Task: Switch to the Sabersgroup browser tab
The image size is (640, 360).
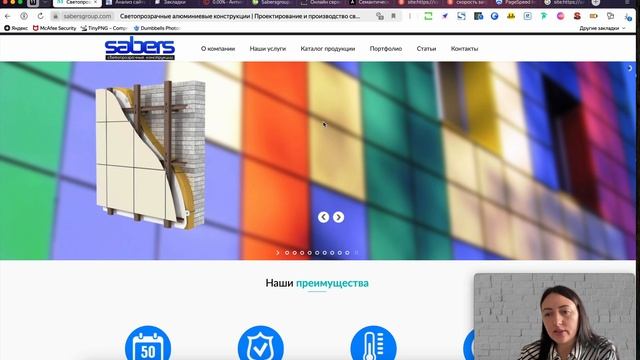Action: click(x=272, y=2)
